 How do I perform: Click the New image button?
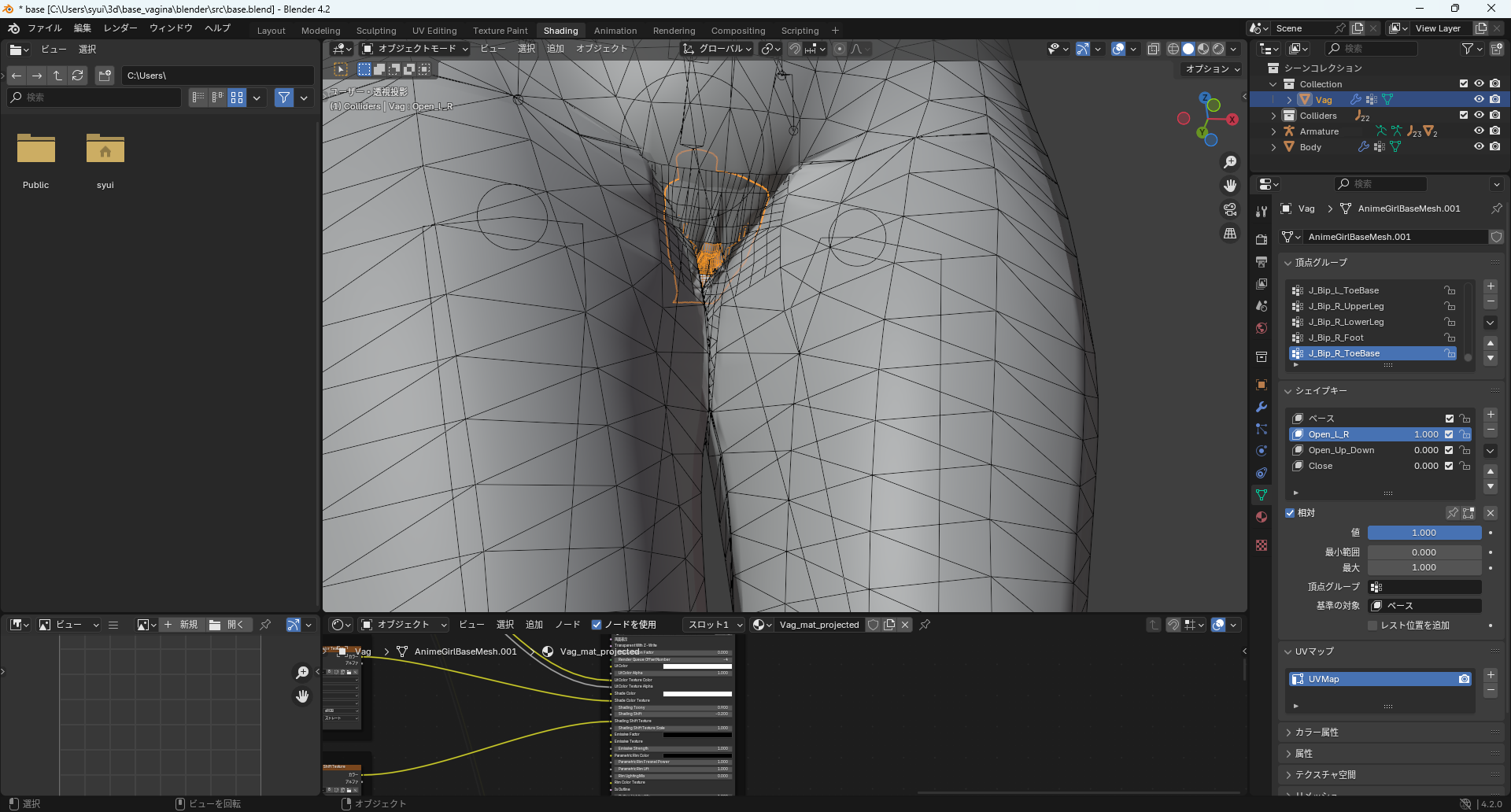[181, 625]
